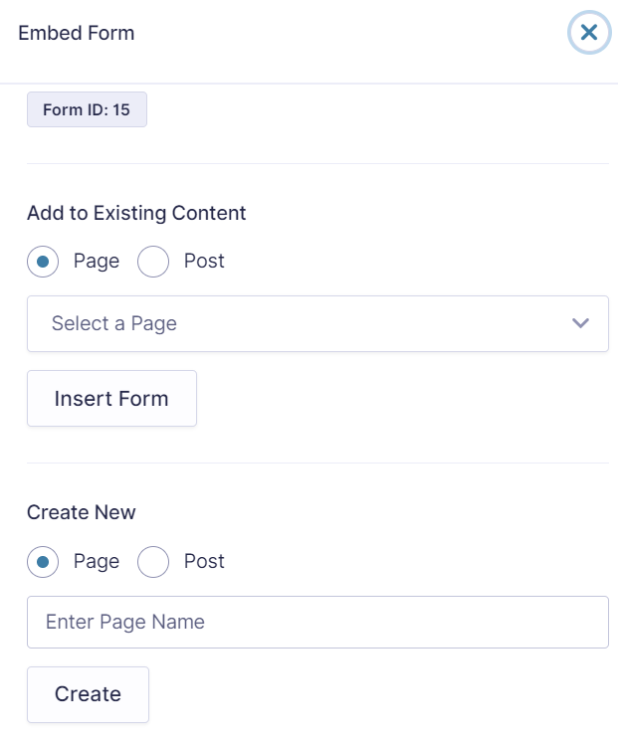Click the Insert Form button
The width and height of the screenshot is (618, 742).
tap(112, 398)
